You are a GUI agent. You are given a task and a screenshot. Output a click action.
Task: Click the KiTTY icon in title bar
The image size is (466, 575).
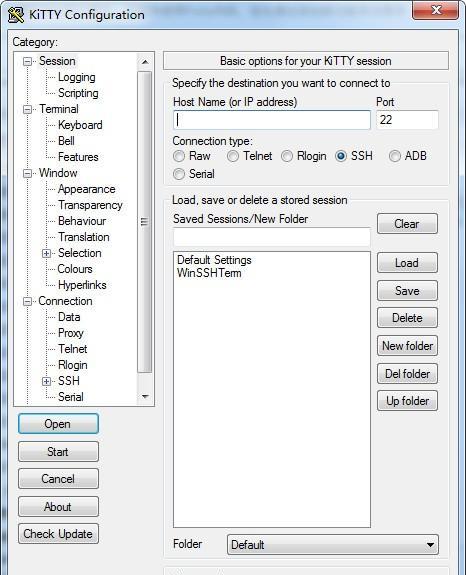(16, 15)
